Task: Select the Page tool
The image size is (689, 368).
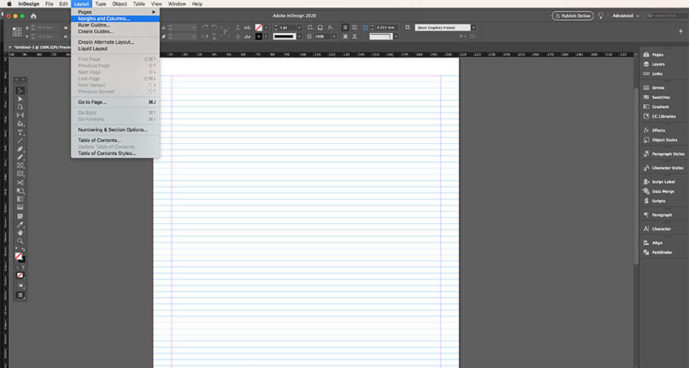Action: pos(20,107)
